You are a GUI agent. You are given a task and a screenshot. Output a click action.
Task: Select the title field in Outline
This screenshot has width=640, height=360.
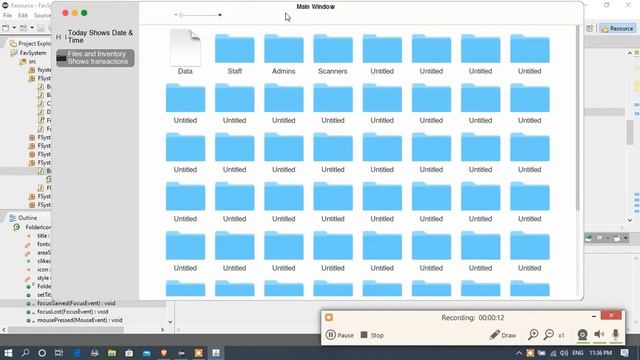point(41,236)
